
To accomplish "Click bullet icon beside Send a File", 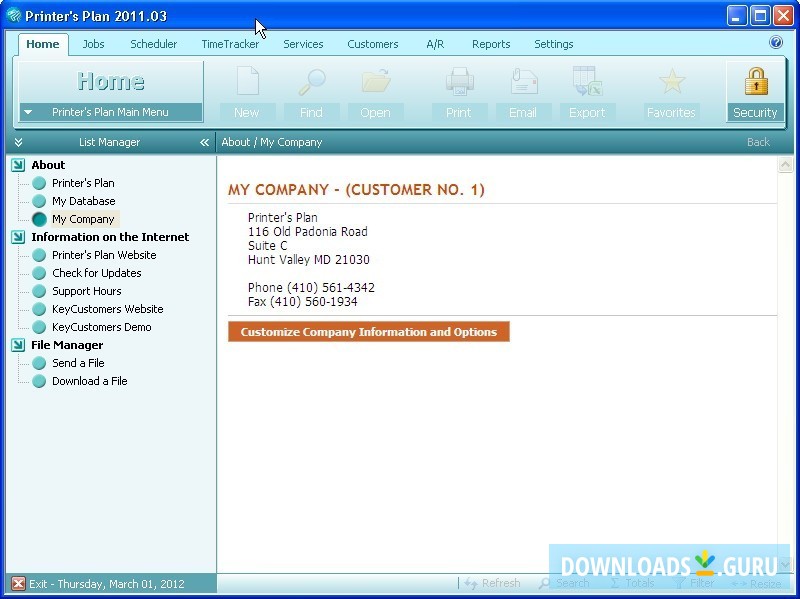I will (x=39, y=363).
